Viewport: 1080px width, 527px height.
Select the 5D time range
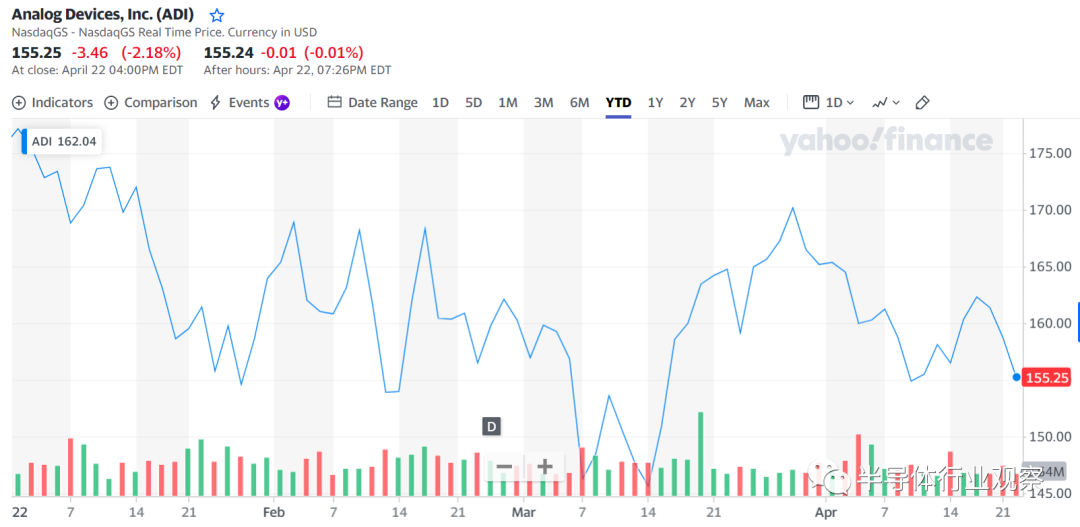[473, 103]
